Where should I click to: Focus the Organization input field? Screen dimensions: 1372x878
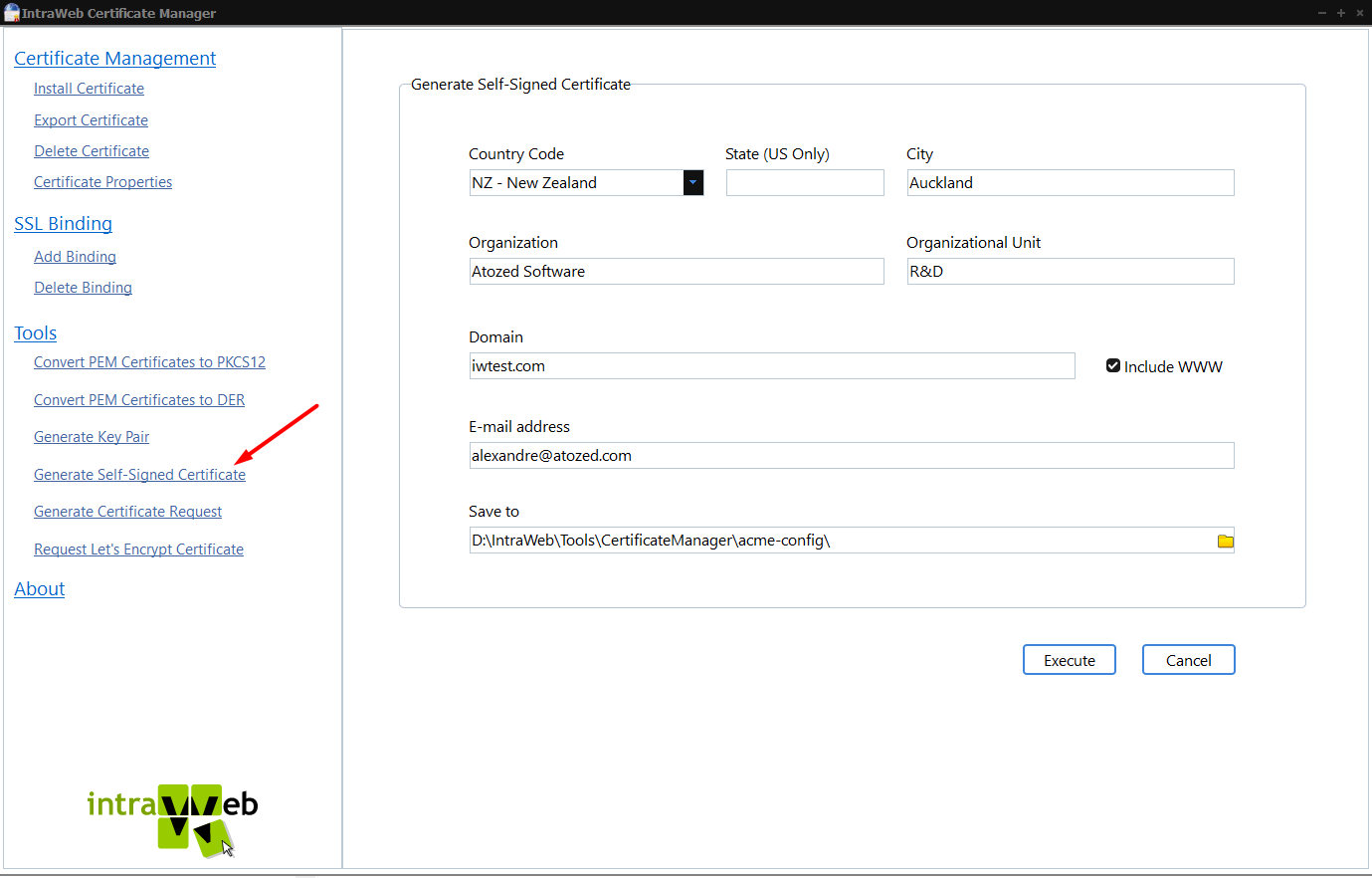pyautogui.click(x=677, y=272)
